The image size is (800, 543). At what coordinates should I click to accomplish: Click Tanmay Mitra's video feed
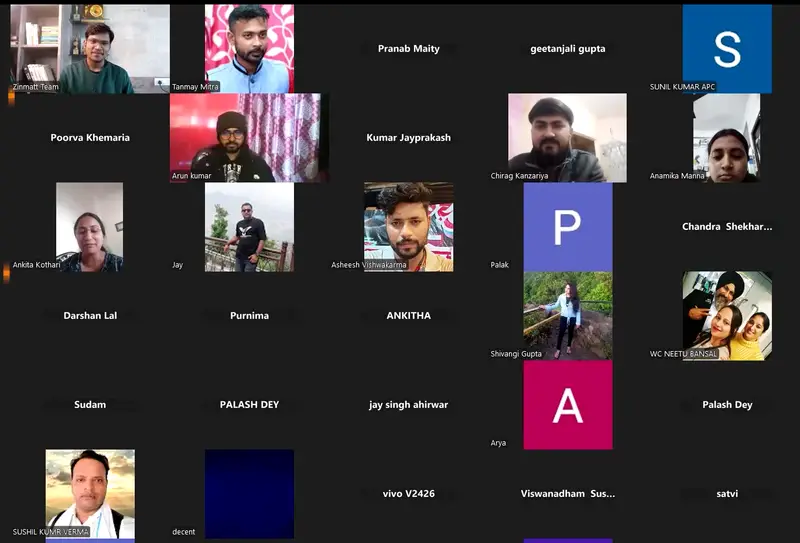pos(249,48)
